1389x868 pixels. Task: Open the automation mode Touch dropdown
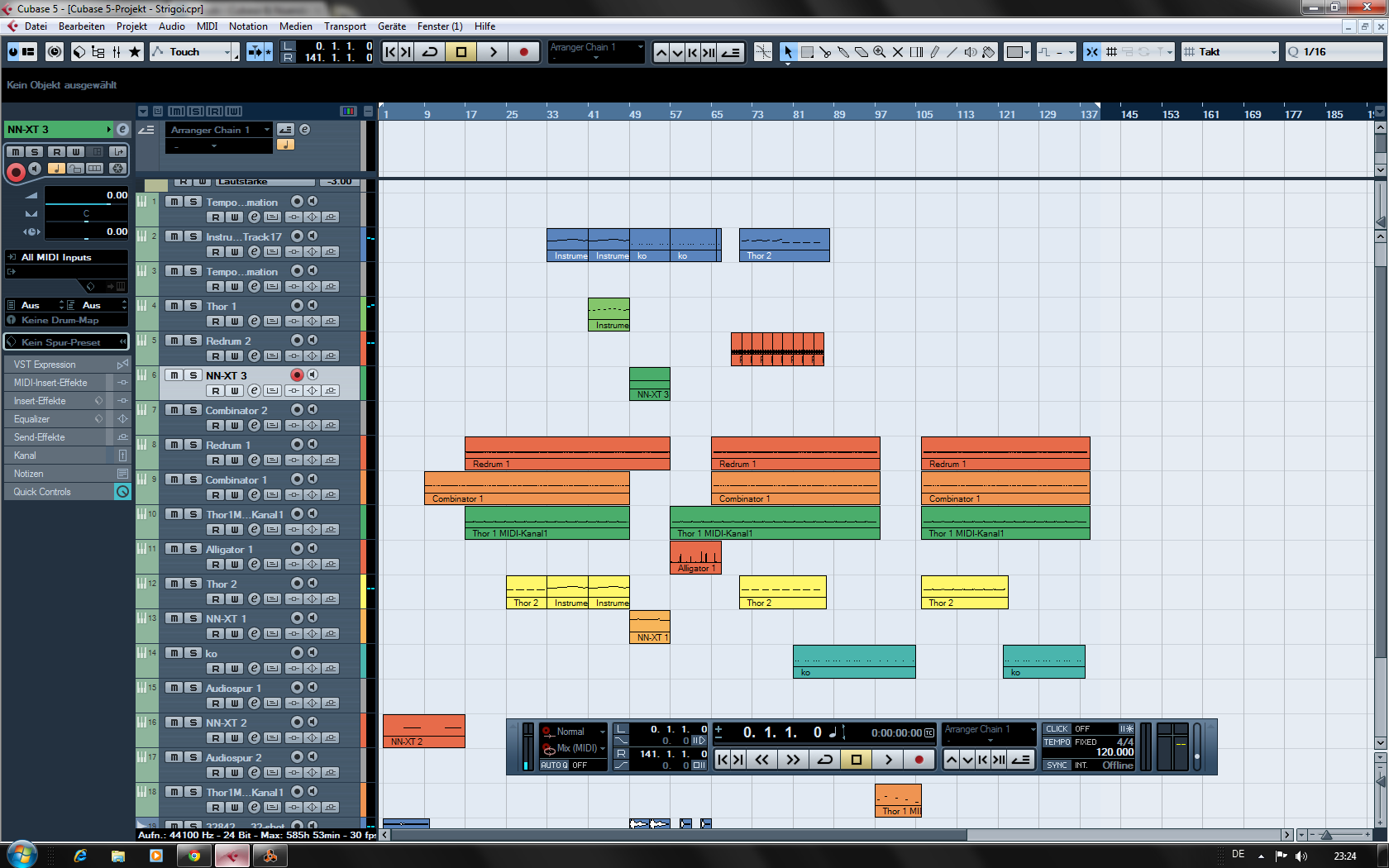[227, 52]
